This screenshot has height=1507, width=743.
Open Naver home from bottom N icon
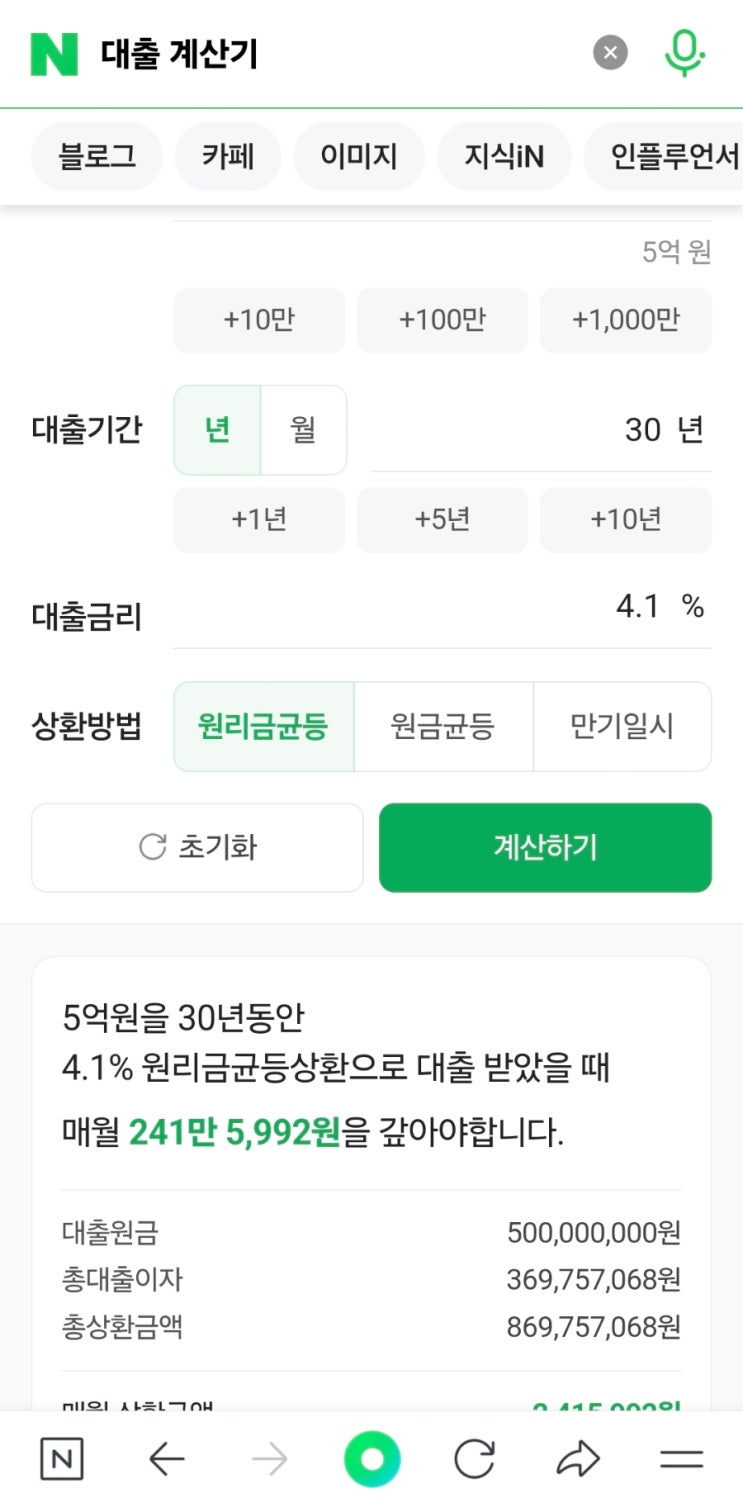pyautogui.click(x=62, y=1460)
